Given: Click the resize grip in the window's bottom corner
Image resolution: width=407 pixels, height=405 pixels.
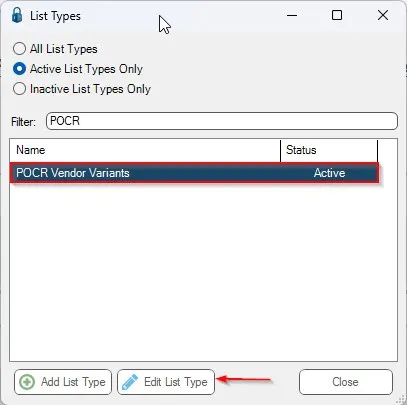Looking at the screenshot, I should (400, 399).
